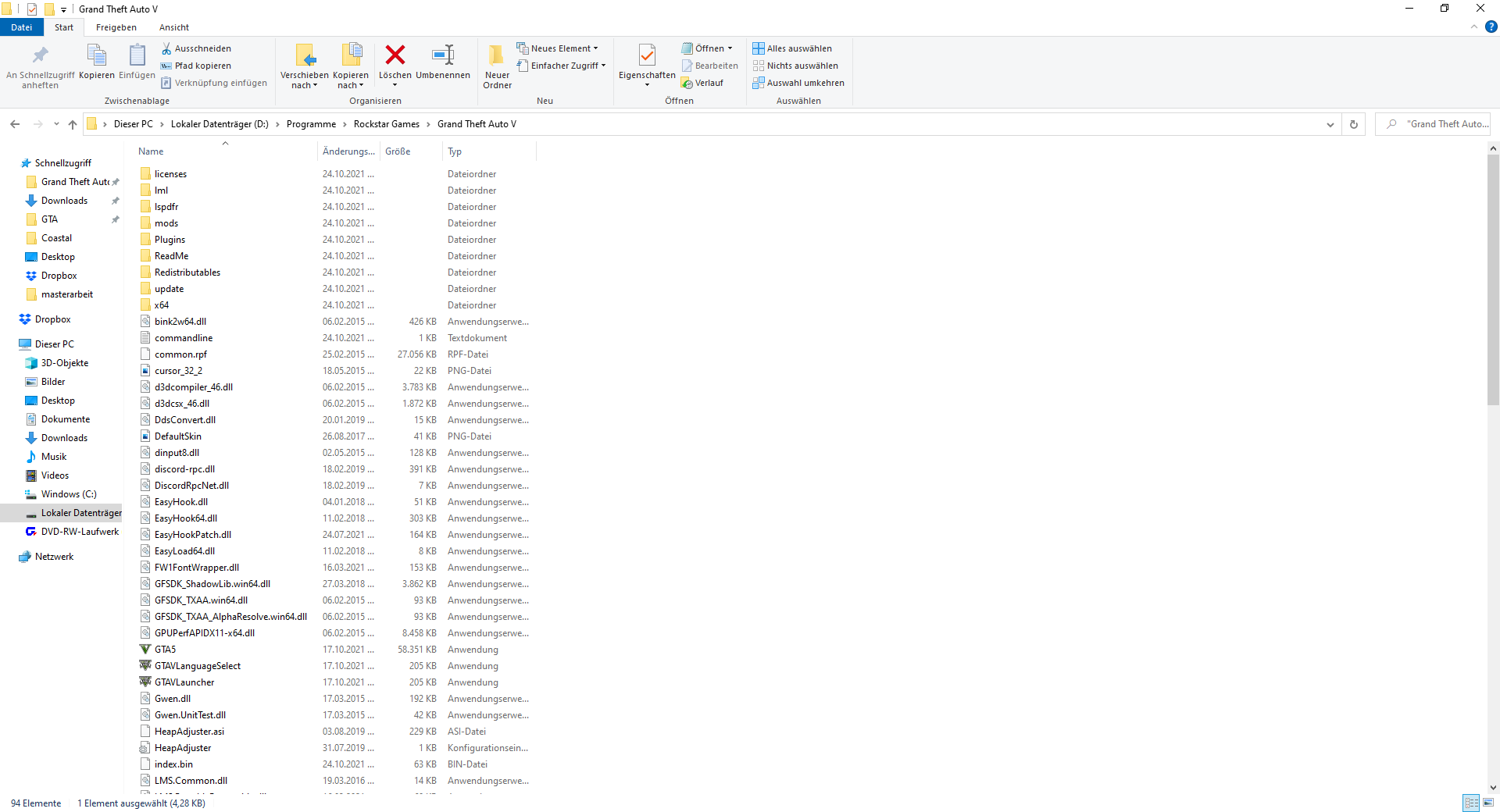This screenshot has height=812, width=1500.
Task: Go up one folder level
Action: tap(73, 124)
